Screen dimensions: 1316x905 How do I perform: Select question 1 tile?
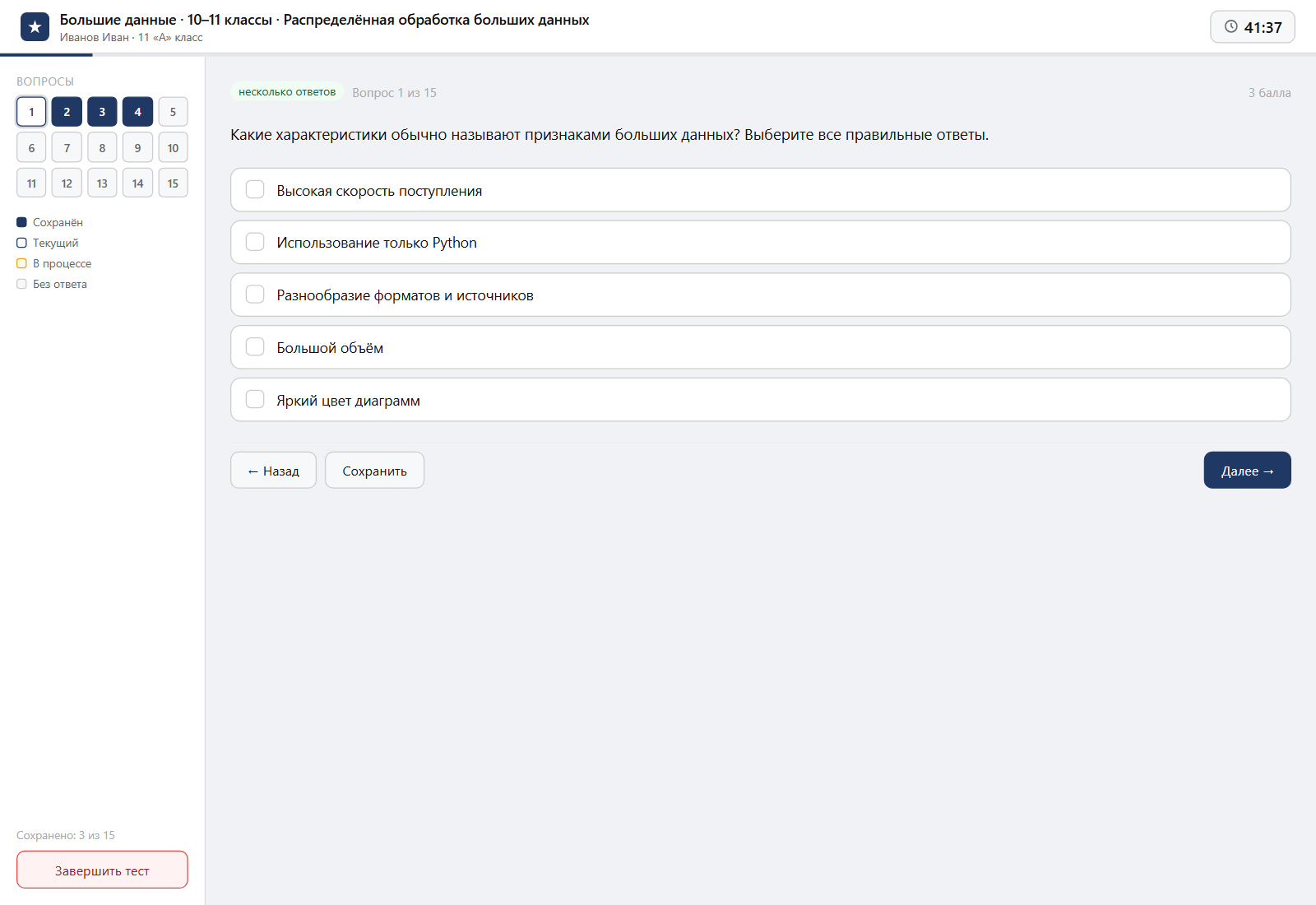[31, 112]
